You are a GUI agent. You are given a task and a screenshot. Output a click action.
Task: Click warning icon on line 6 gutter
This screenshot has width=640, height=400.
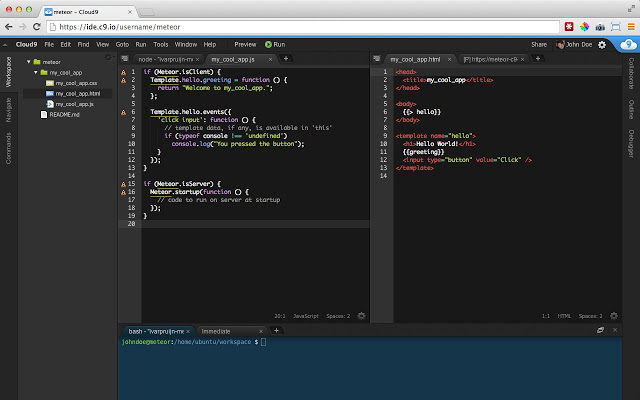point(123,112)
